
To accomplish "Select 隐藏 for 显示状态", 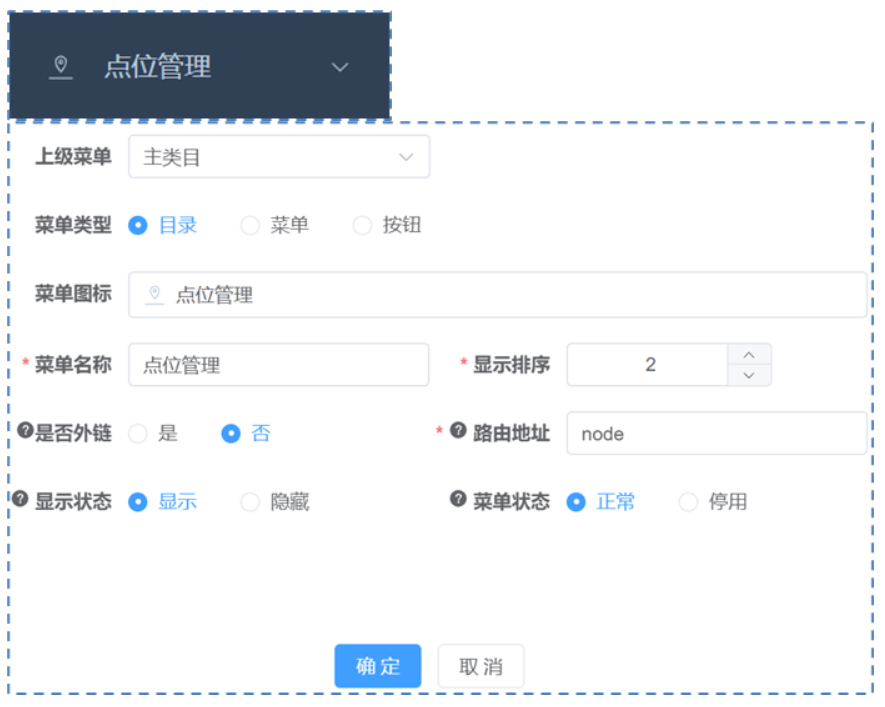I will [x=275, y=502].
